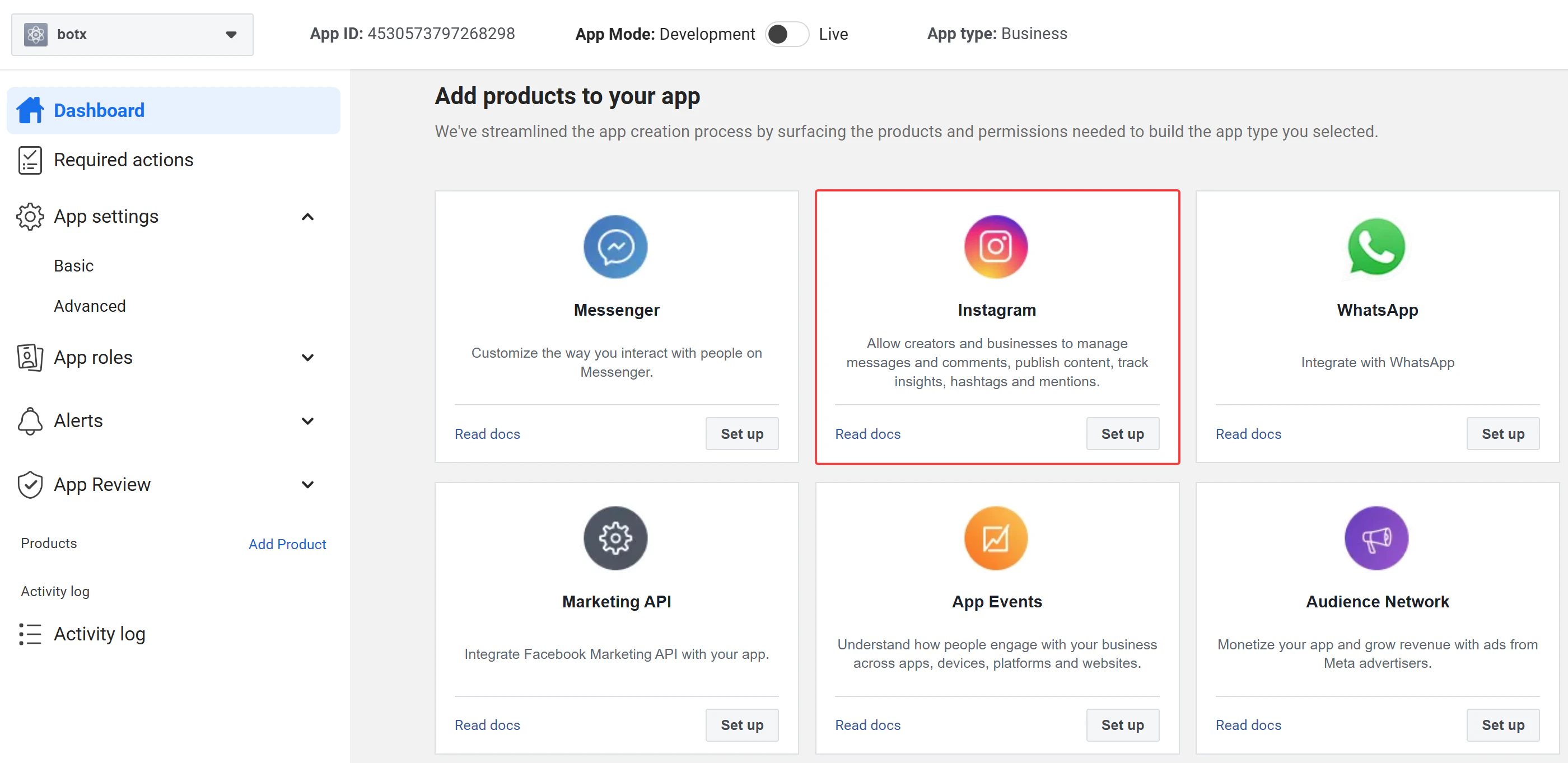
Task: Collapse the App settings section
Action: coord(308,217)
